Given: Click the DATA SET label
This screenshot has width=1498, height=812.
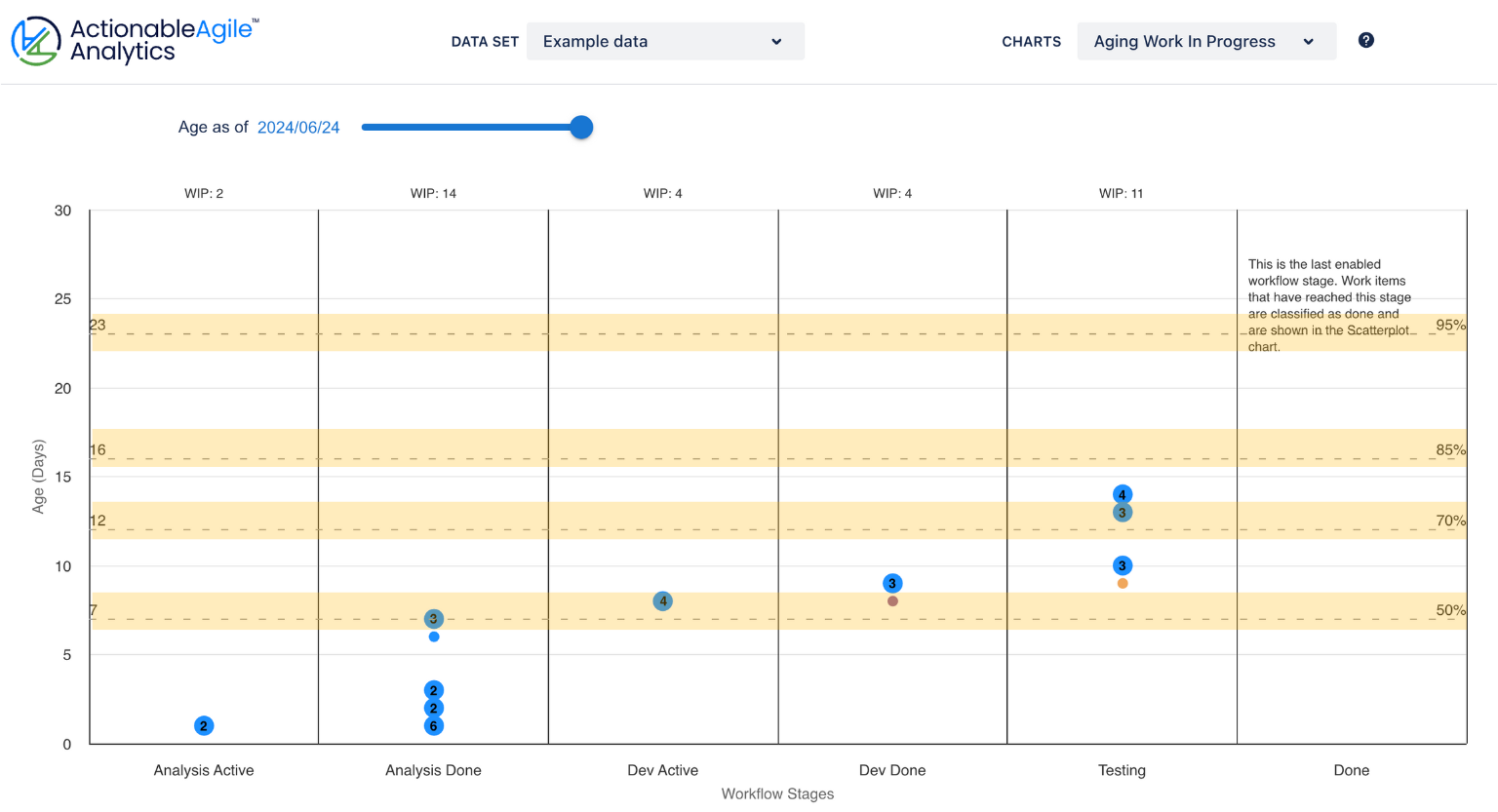Looking at the screenshot, I should [485, 41].
